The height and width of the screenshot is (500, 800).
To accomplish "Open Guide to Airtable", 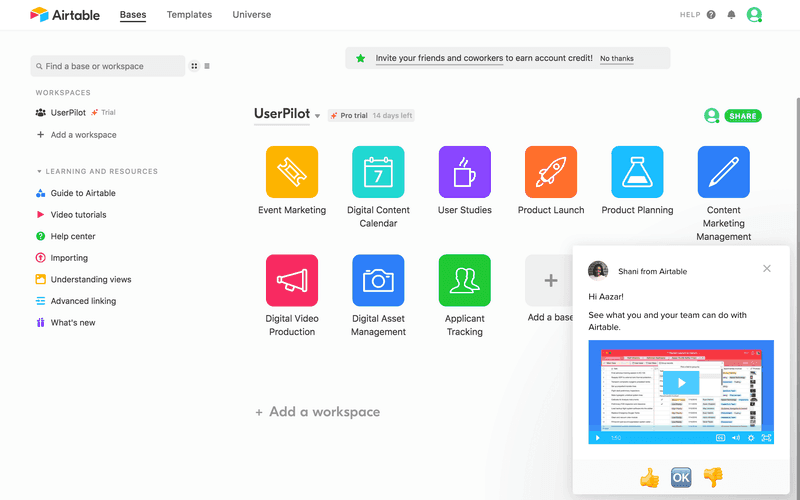I will pyautogui.click(x=76, y=193).
